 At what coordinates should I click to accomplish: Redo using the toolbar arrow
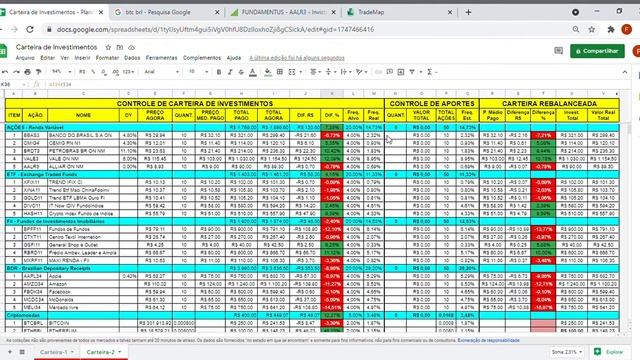coord(16,72)
